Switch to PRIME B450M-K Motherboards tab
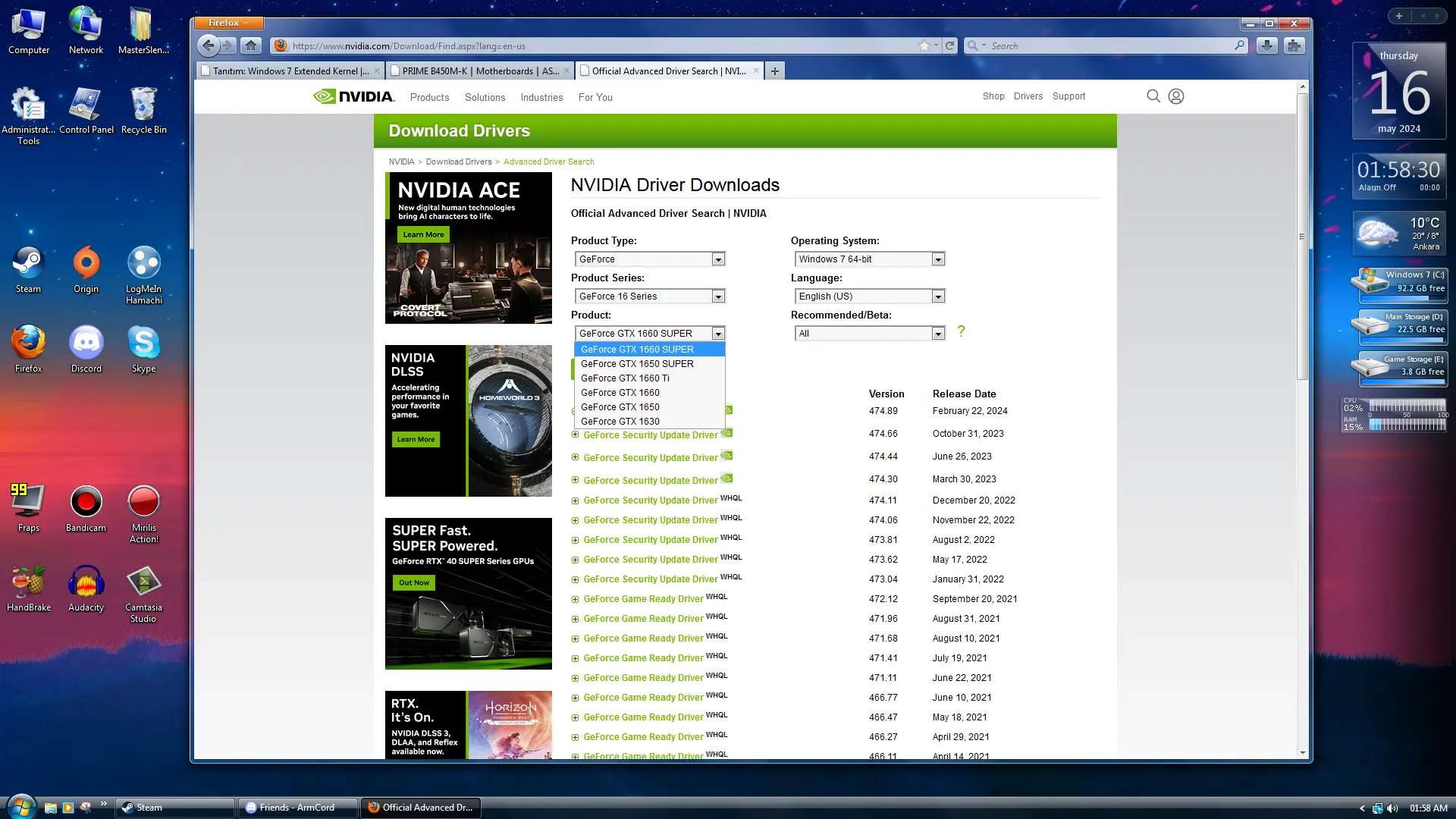1456x819 pixels. (480, 71)
